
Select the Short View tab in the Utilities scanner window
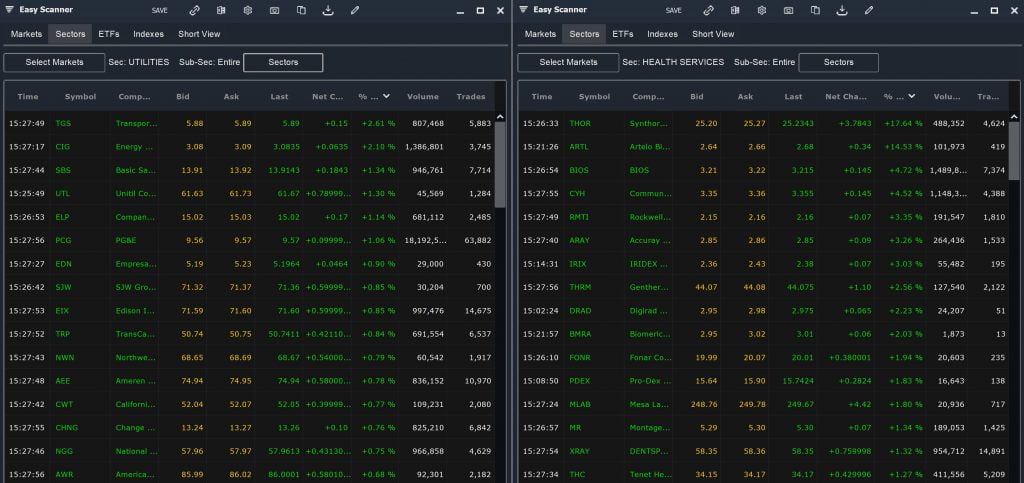(199, 34)
